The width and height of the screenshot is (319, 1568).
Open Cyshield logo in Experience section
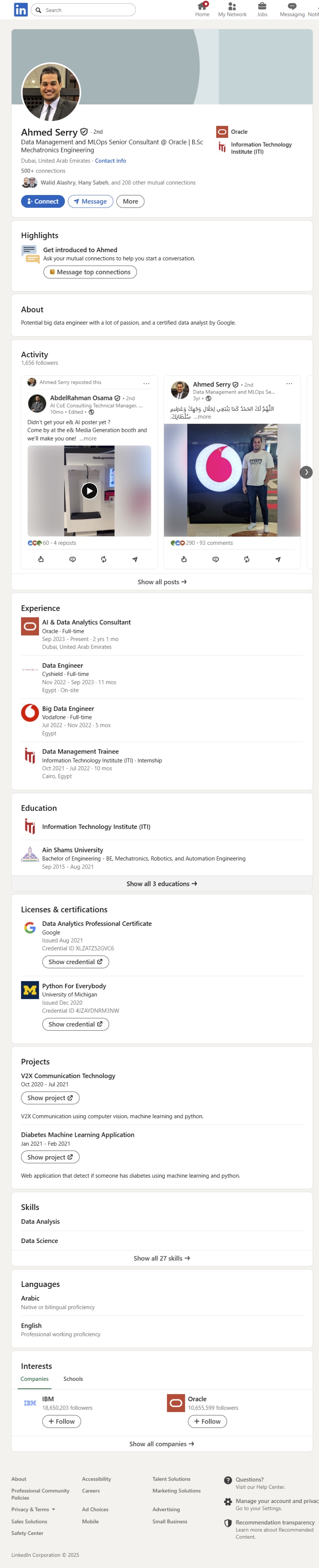(x=30, y=670)
